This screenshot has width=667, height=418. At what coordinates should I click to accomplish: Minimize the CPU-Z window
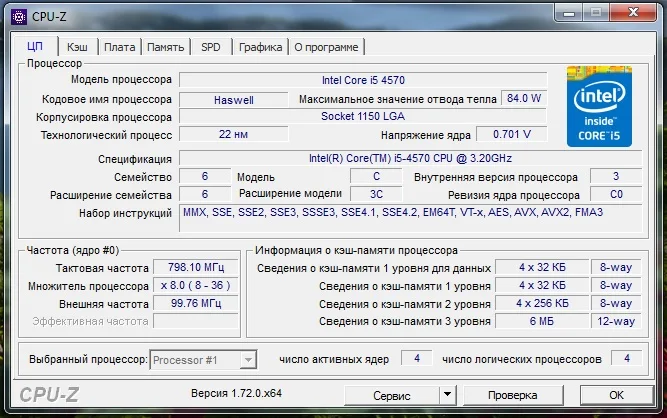(x=568, y=12)
